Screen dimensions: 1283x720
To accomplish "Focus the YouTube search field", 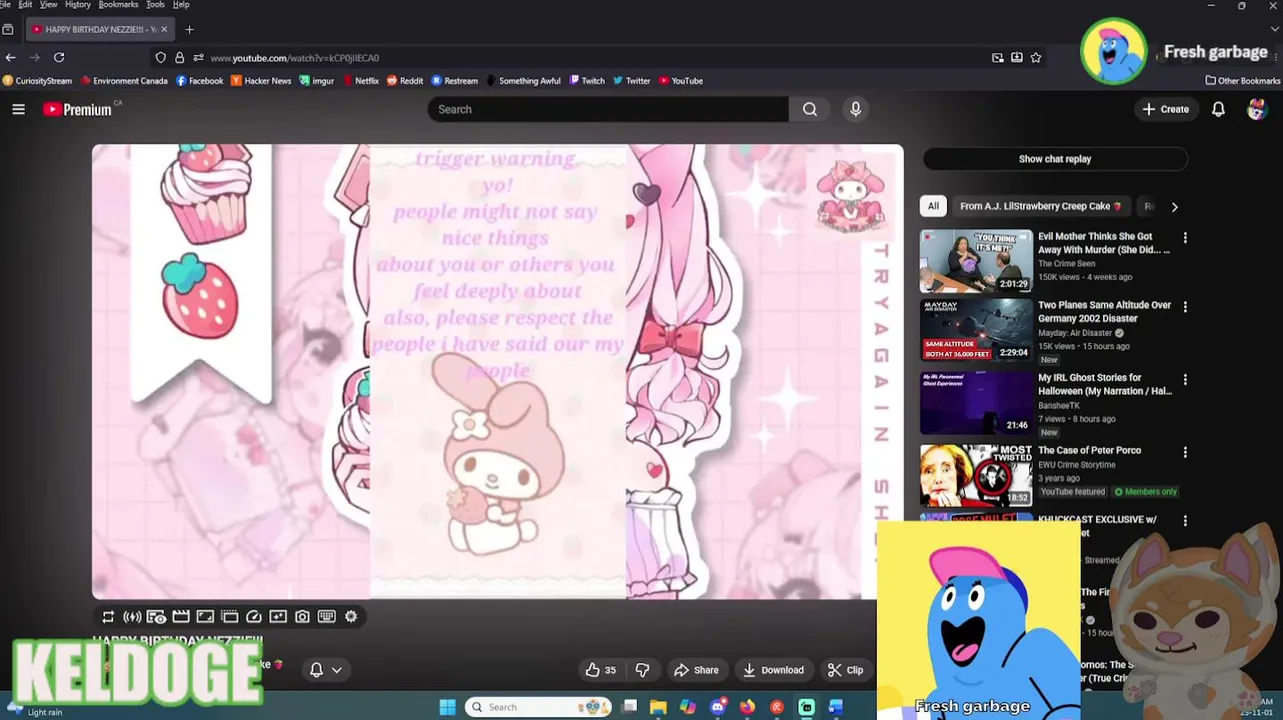I will point(608,109).
